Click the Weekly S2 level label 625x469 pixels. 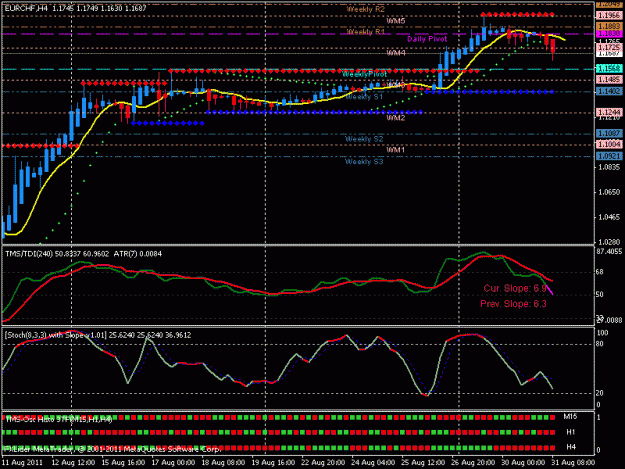(x=364, y=139)
